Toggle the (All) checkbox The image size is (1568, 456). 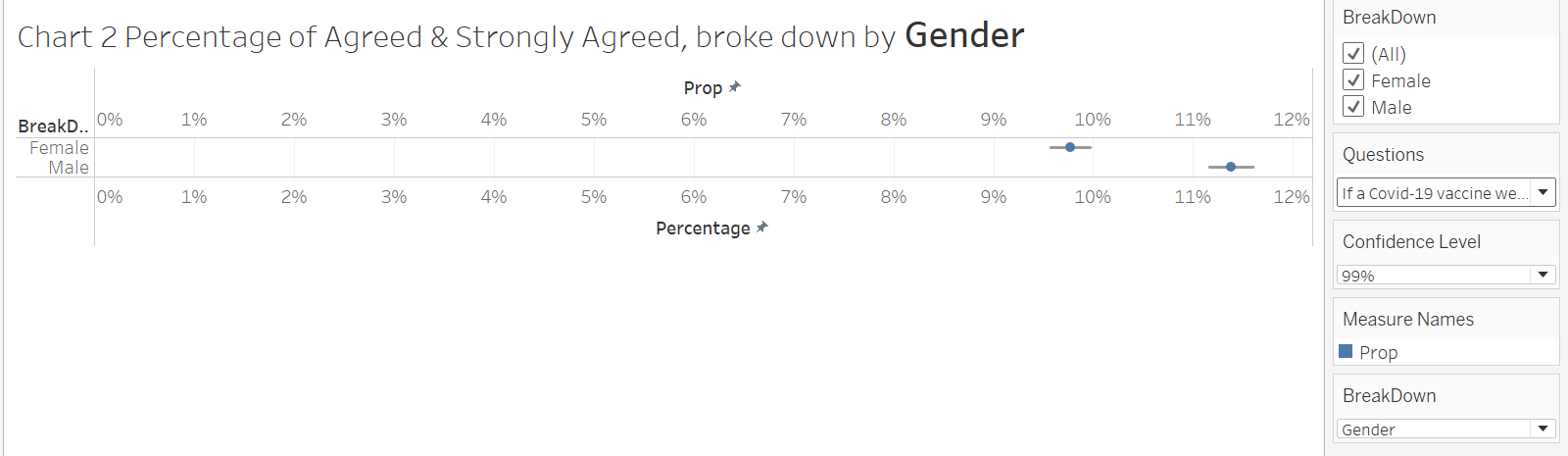click(x=1353, y=54)
